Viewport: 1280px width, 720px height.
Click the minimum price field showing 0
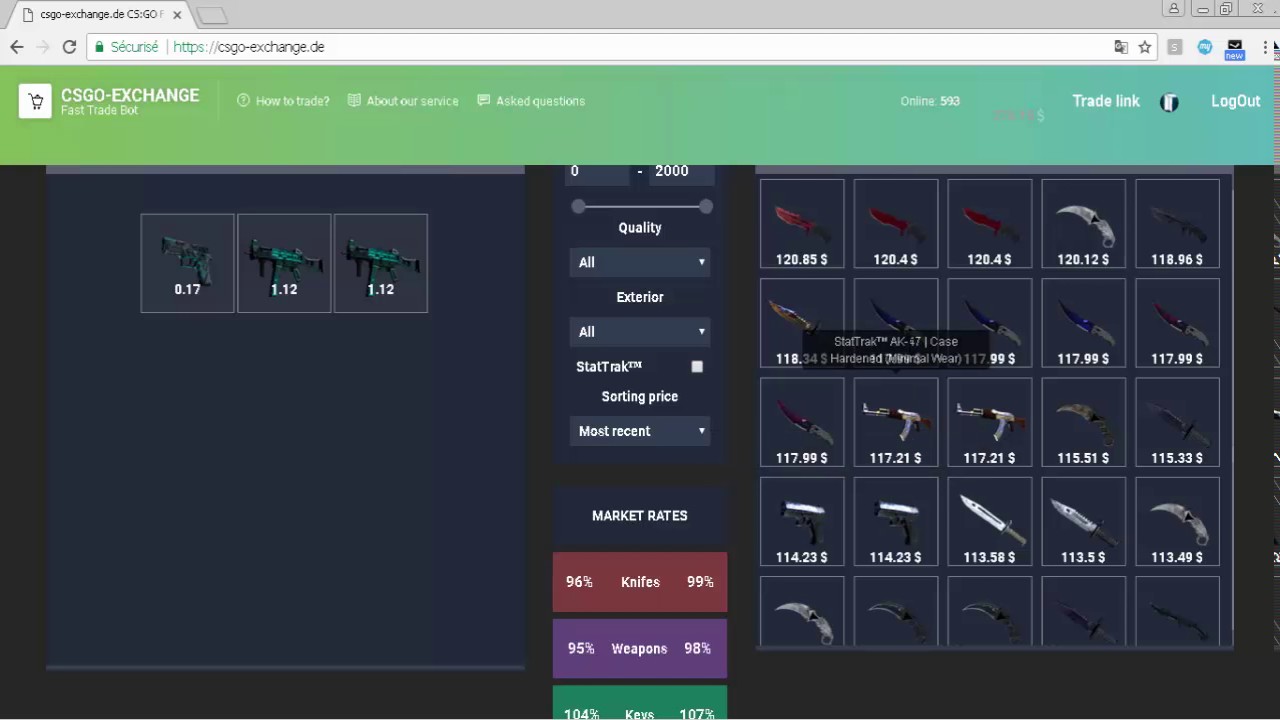(x=598, y=171)
